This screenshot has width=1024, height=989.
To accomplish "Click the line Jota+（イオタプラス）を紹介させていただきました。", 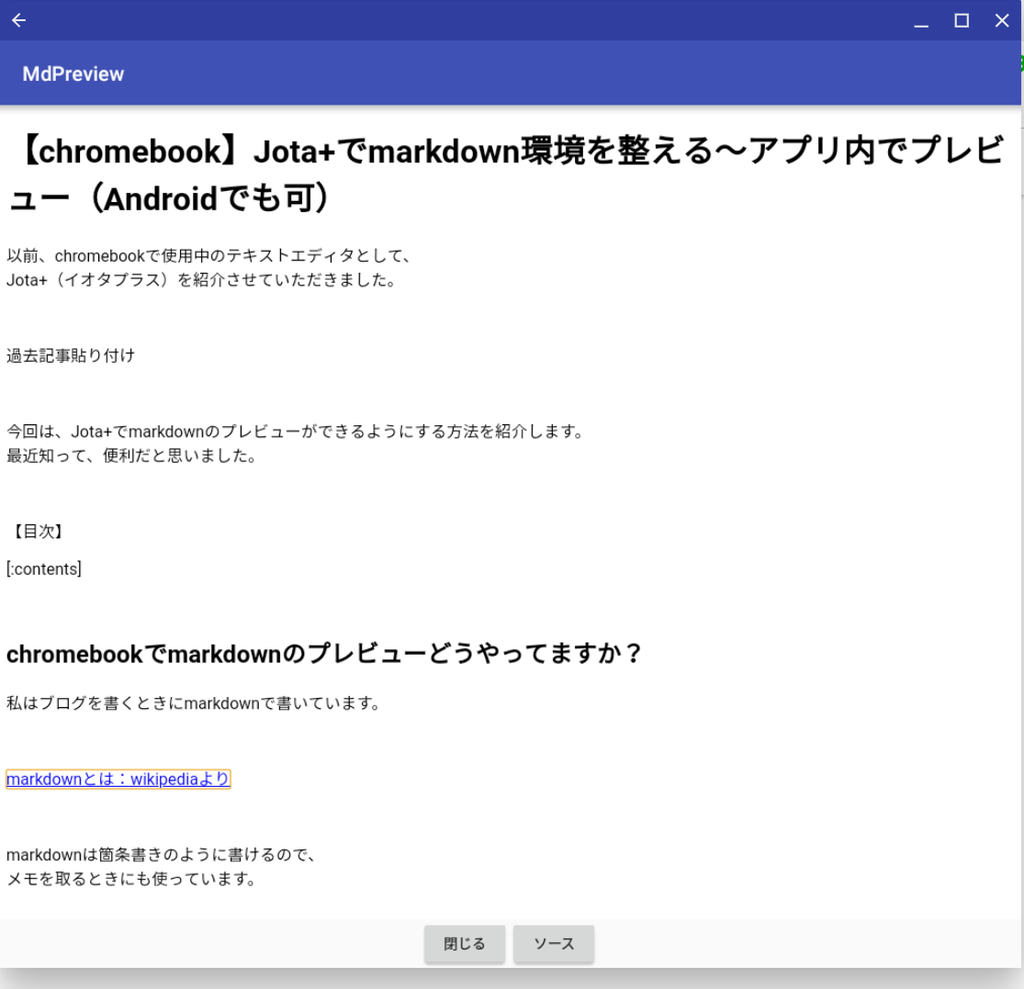I will [x=202, y=280].
